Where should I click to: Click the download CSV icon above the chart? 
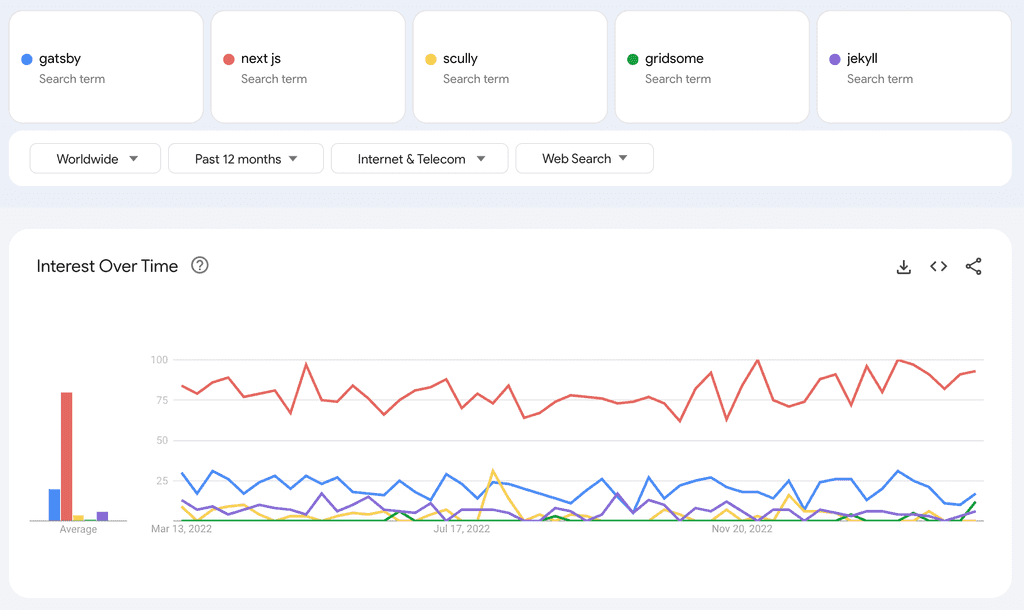[904, 267]
